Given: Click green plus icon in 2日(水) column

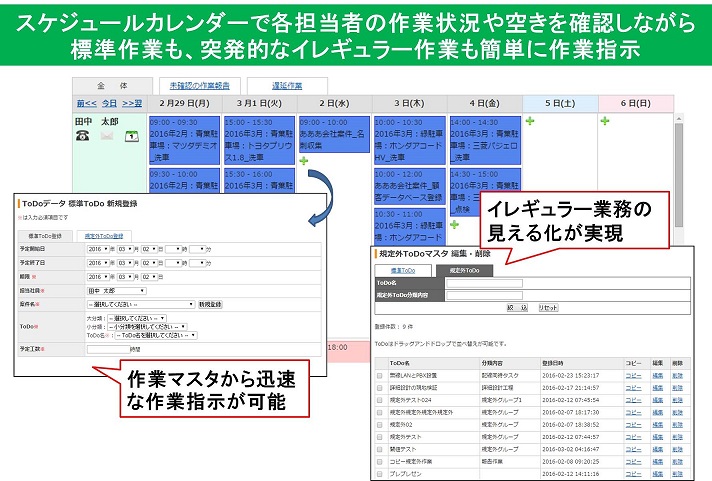Looking at the screenshot, I should click(x=304, y=160).
